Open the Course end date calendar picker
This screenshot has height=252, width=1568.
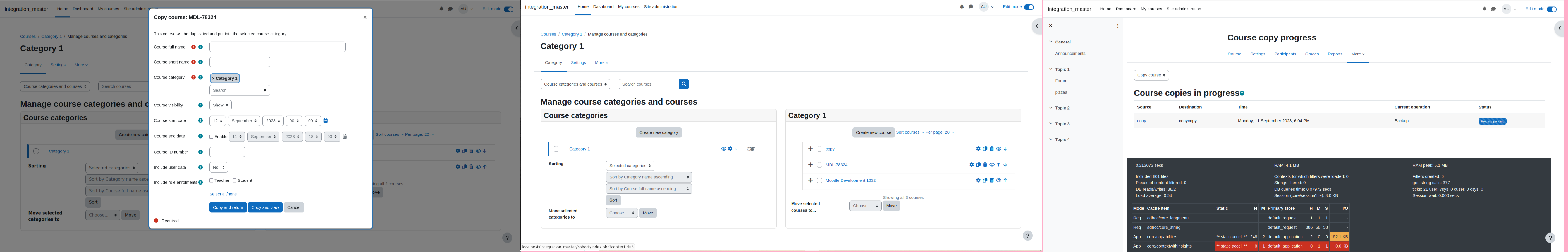pos(345,137)
